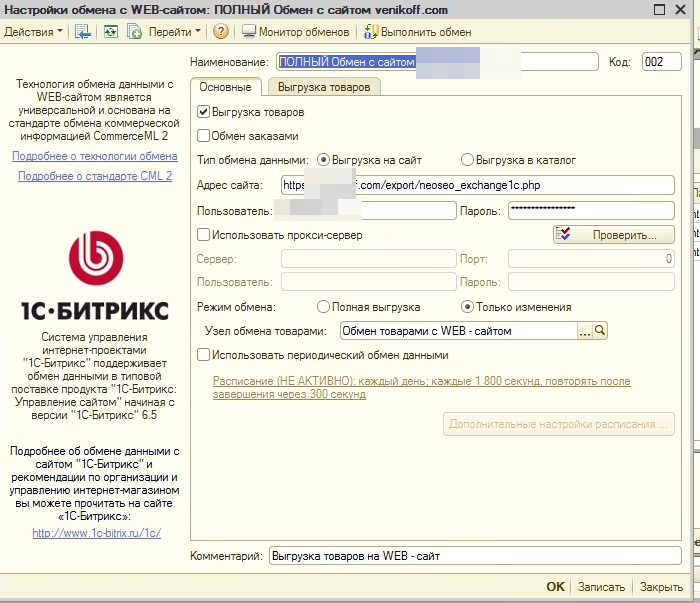Screen dimensions: 700x603
Task: Click the first toolbar icon next to Действия
Action: pos(83,32)
